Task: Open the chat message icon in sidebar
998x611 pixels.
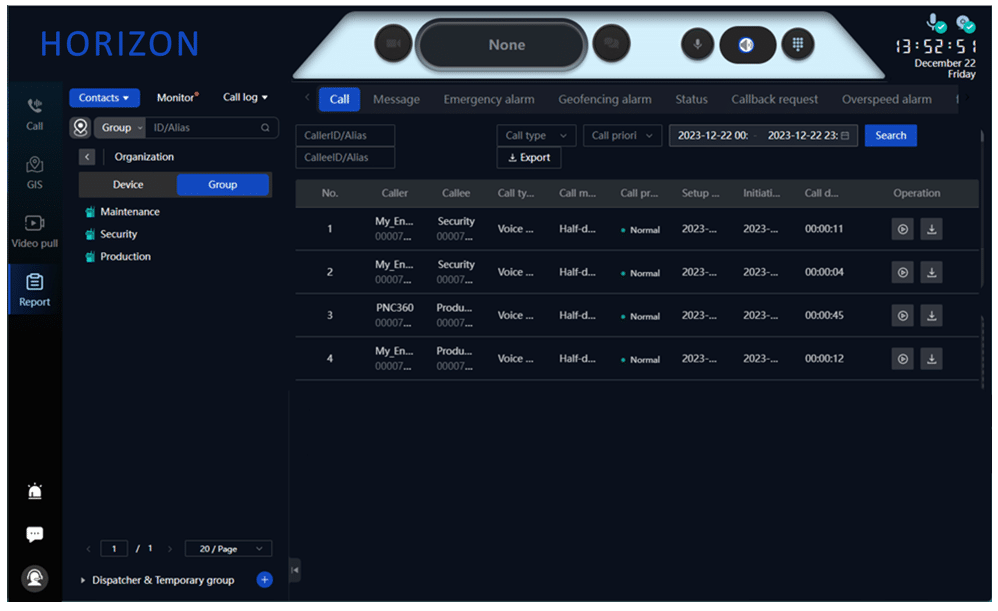Action: coord(35,535)
